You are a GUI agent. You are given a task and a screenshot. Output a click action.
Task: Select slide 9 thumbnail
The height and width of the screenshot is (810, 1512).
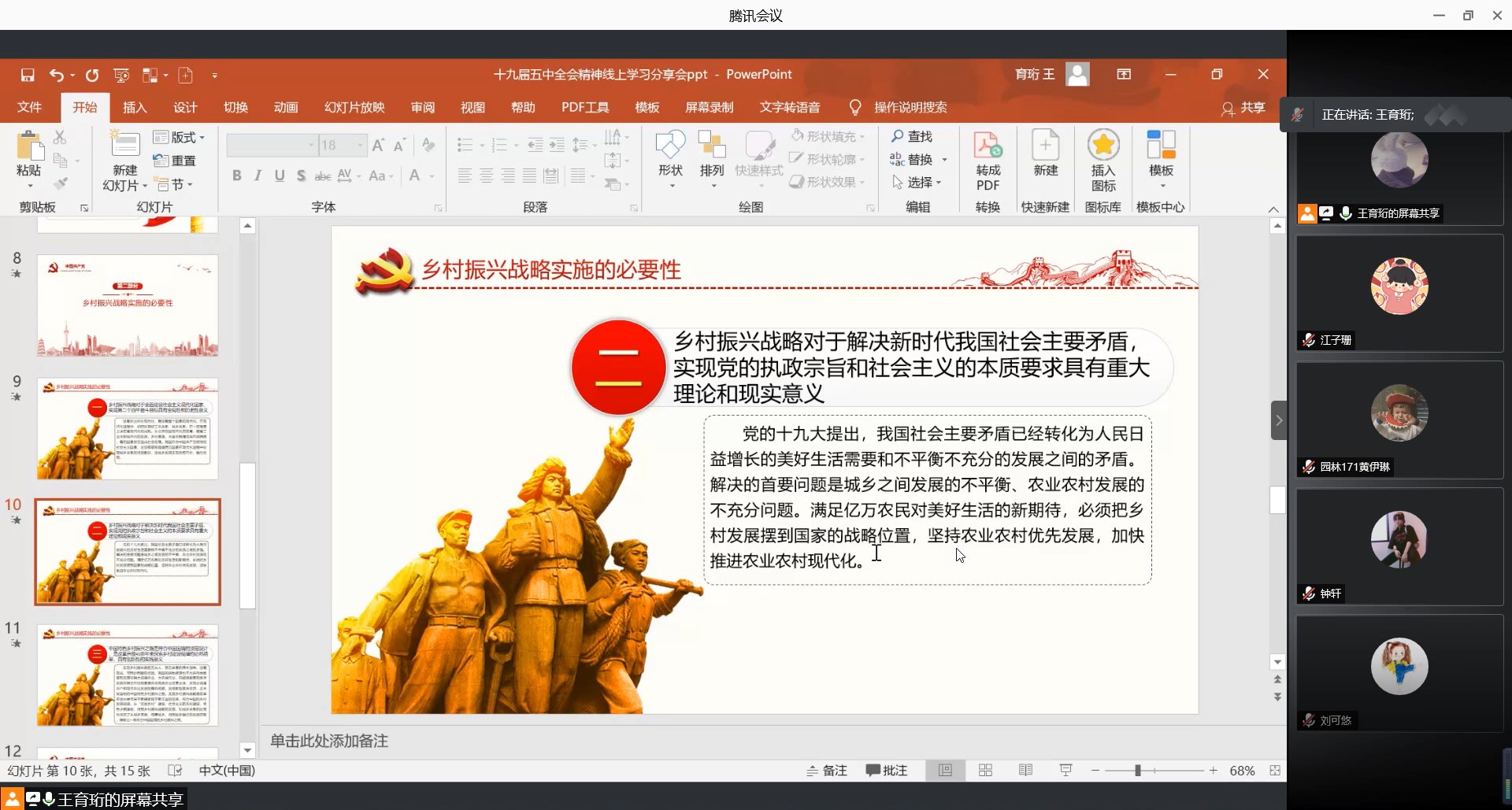[x=128, y=428]
